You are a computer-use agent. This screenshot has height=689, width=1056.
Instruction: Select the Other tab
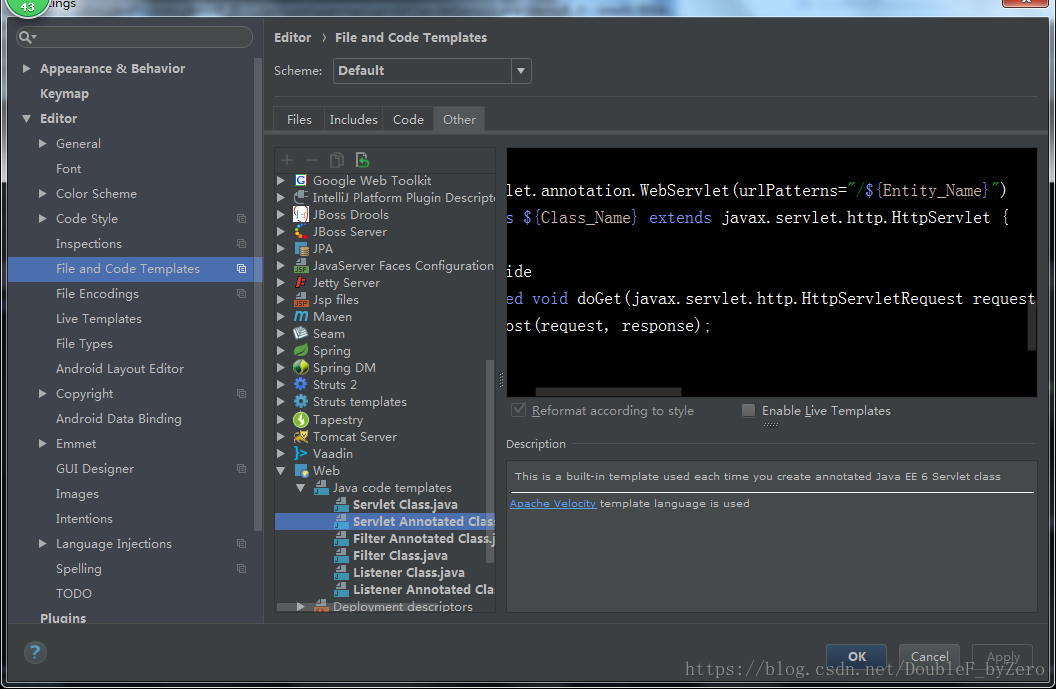pos(459,119)
